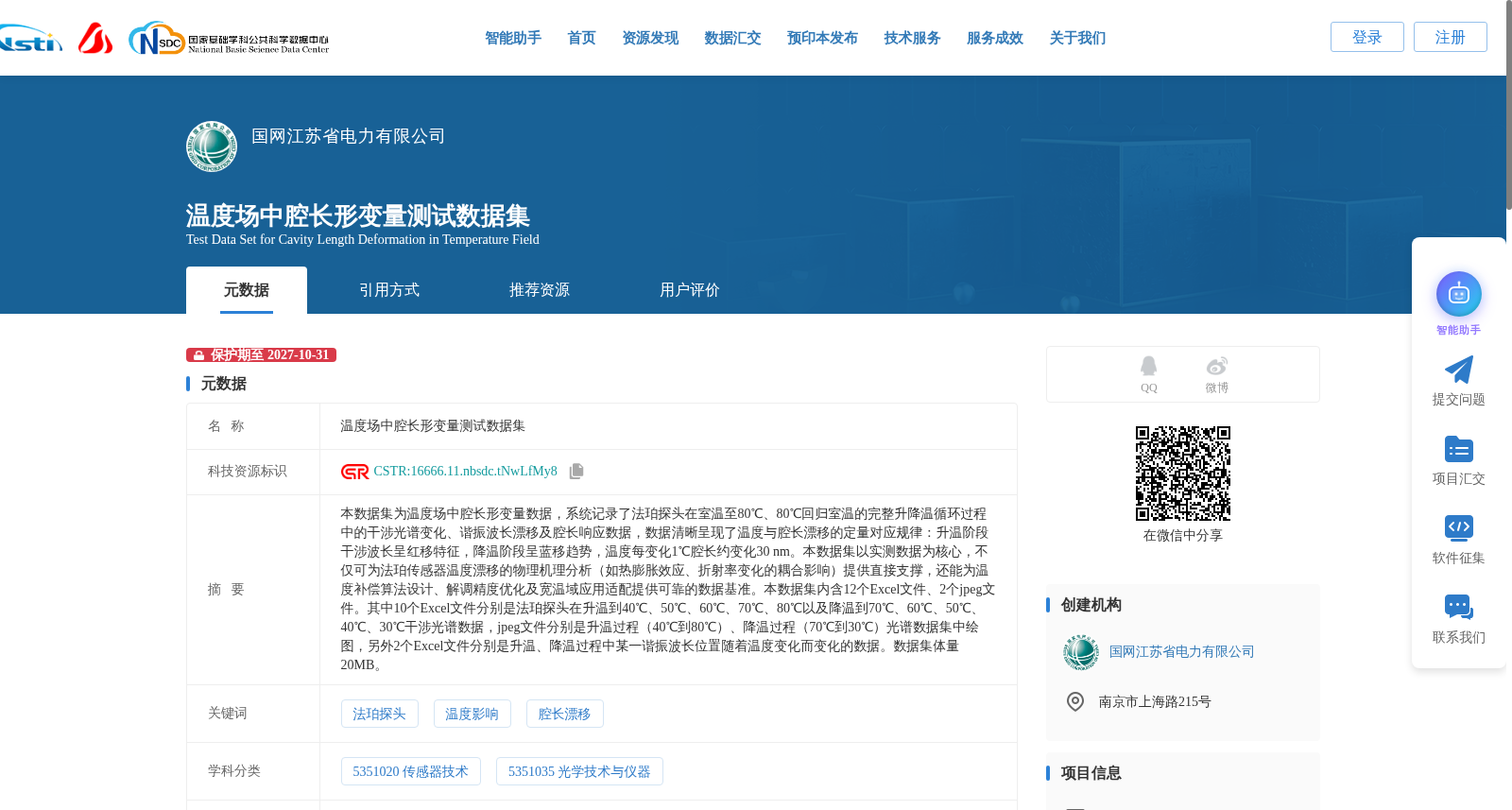The image size is (1512, 810).
Task: Open National Basic Science Data Center logo
Action: click(229, 39)
